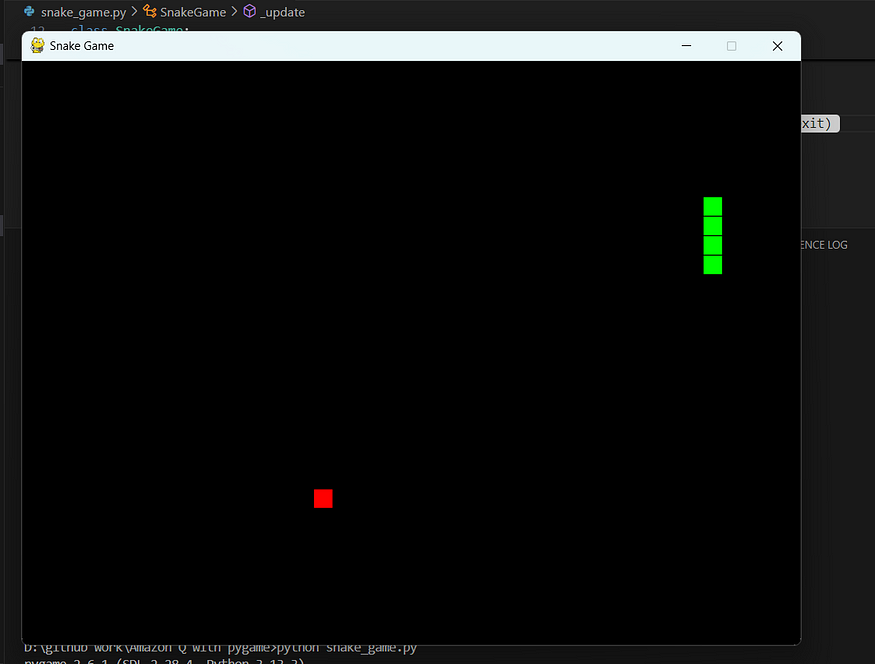Minimize the Snake Game window
Viewport: 875px width, 664px height.
686,46
